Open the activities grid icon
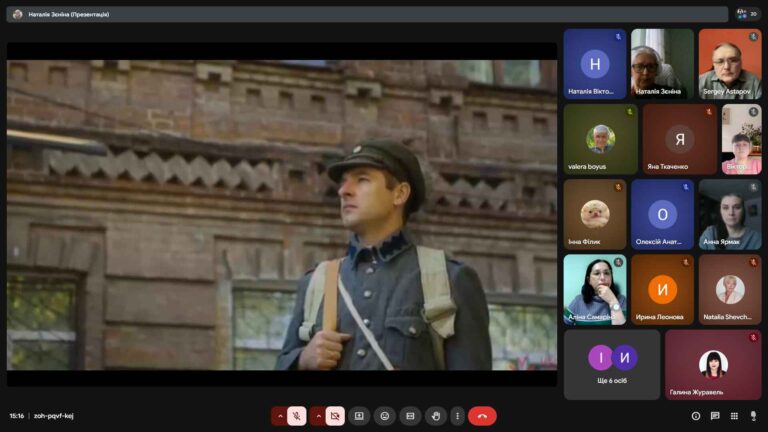768x432 pixels. 734,416
